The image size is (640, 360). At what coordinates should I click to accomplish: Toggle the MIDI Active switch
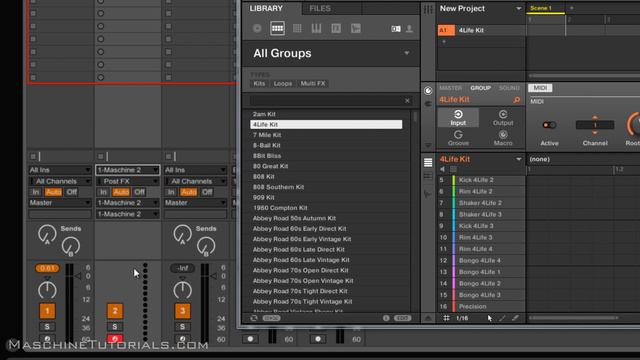(x=549, y=125)
